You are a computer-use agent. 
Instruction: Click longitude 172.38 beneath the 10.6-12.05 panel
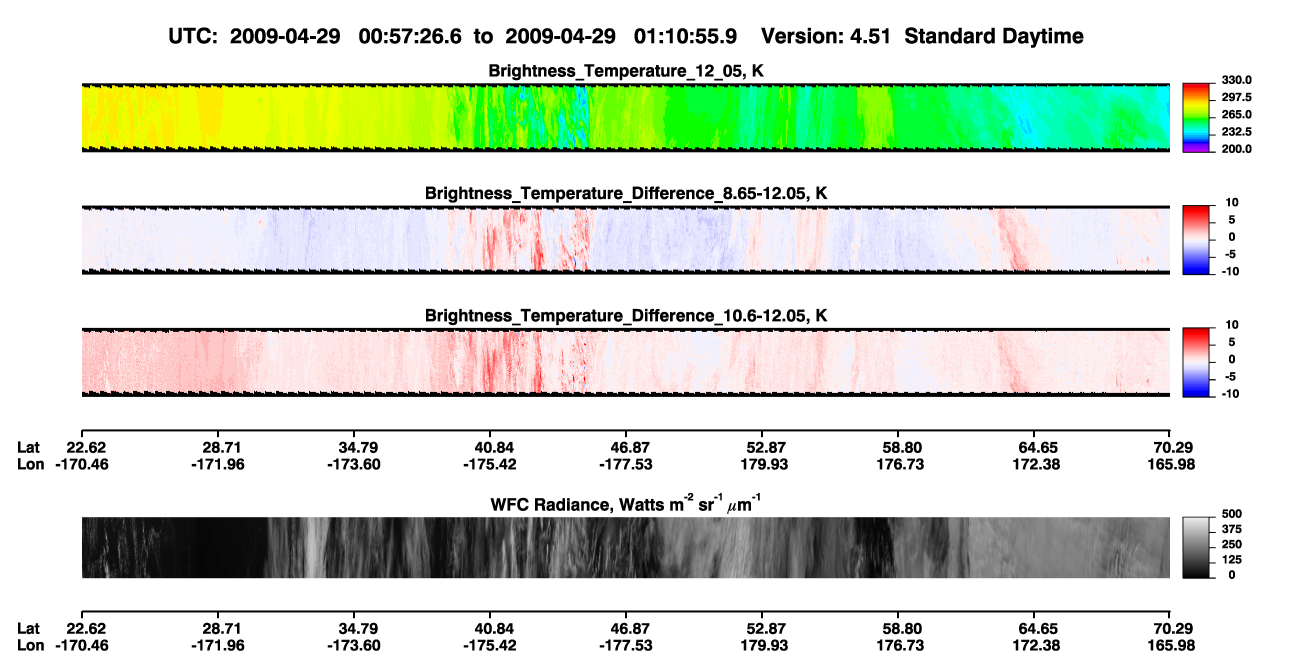point(1035,464)
